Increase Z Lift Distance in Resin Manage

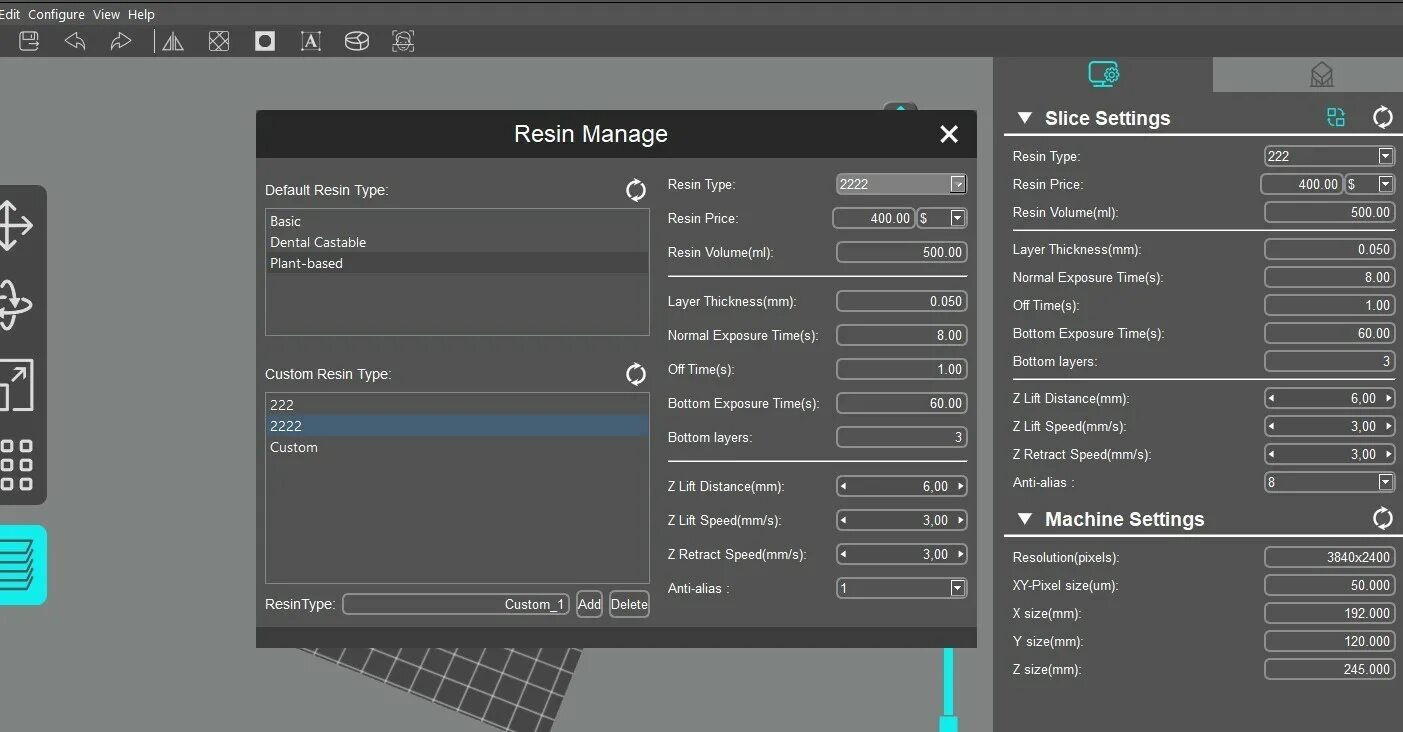pyautogui.click(x=961, y=487)
